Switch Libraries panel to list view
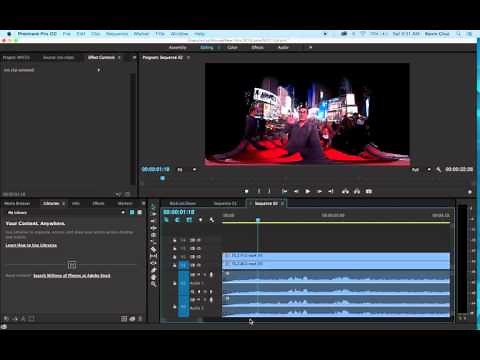Screen dimensions: 480x360 click(140, 212)
